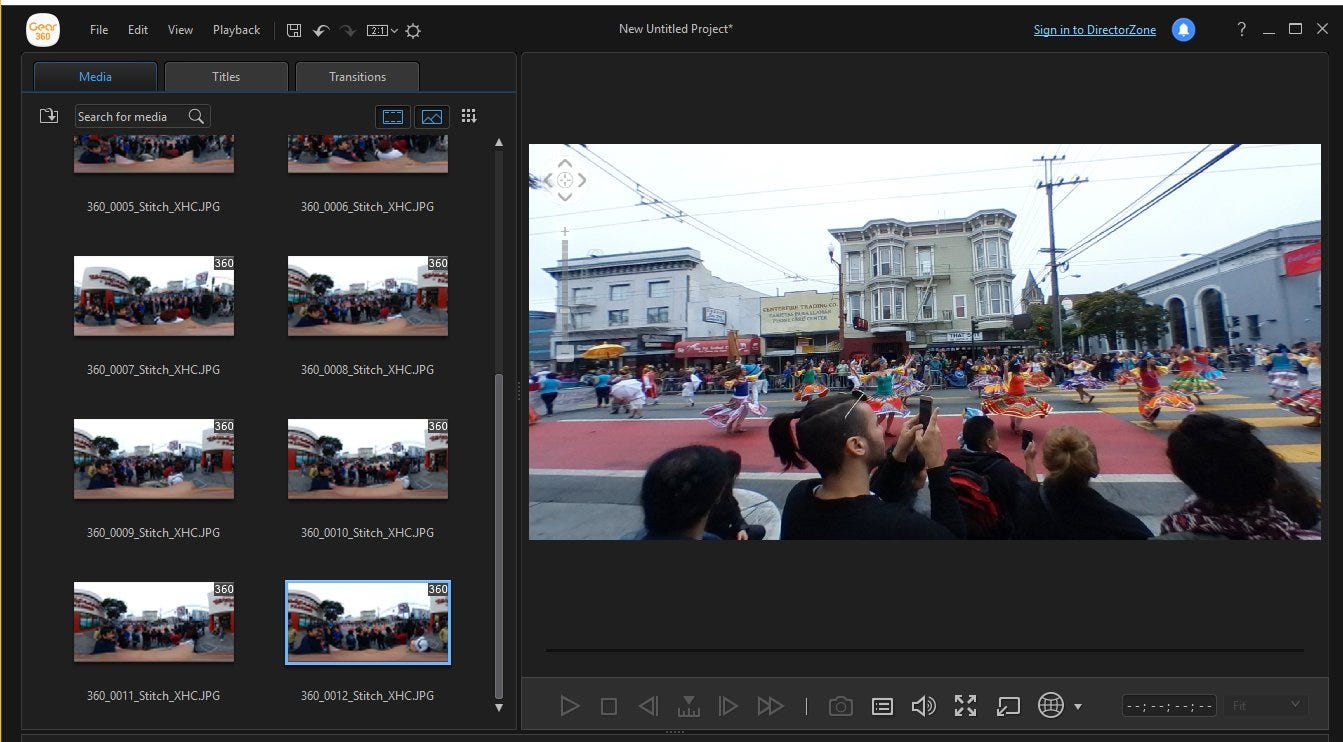Expand the 2:1 aspect ratio dropdown
Image resolution: width=1343 pixels, height=742 pixels.
point(382,30)
